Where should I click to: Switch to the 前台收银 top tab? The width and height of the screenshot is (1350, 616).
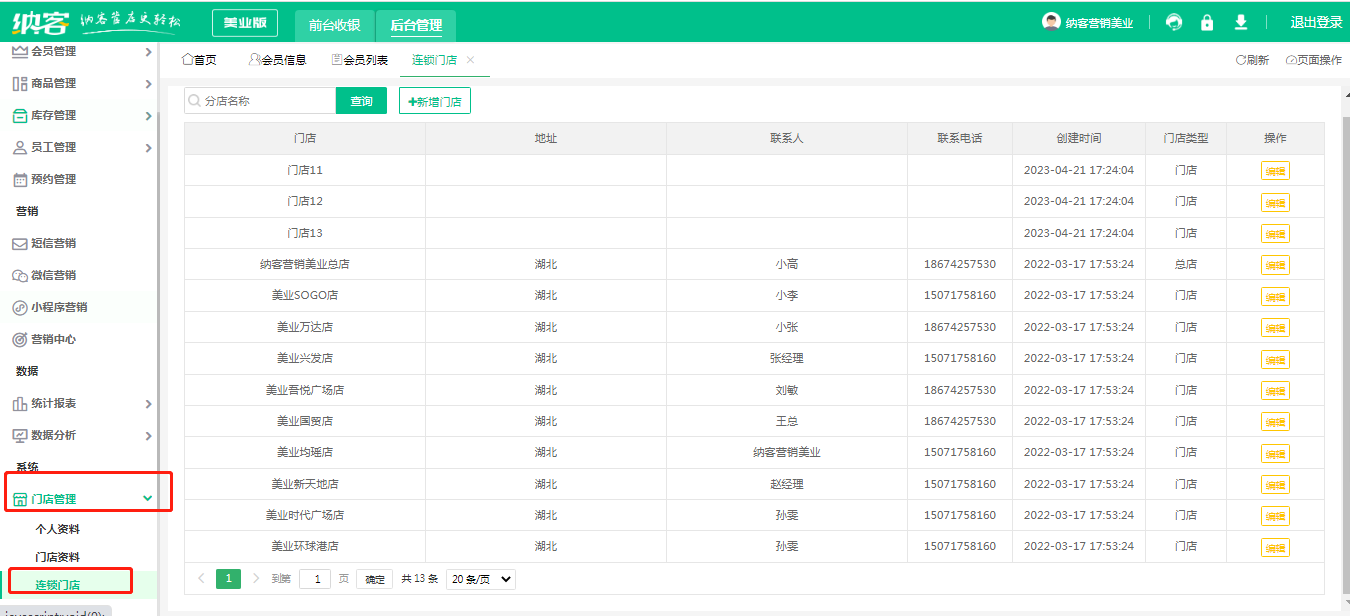[x=334, y=25]
